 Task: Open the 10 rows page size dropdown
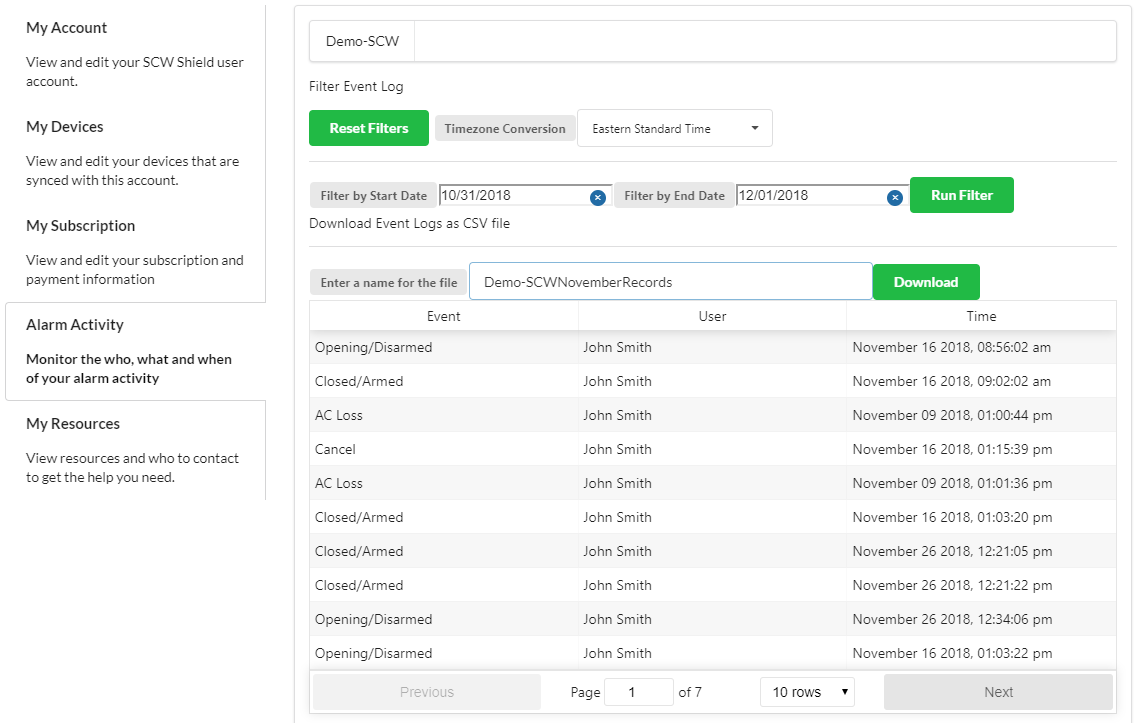point(807,692)
